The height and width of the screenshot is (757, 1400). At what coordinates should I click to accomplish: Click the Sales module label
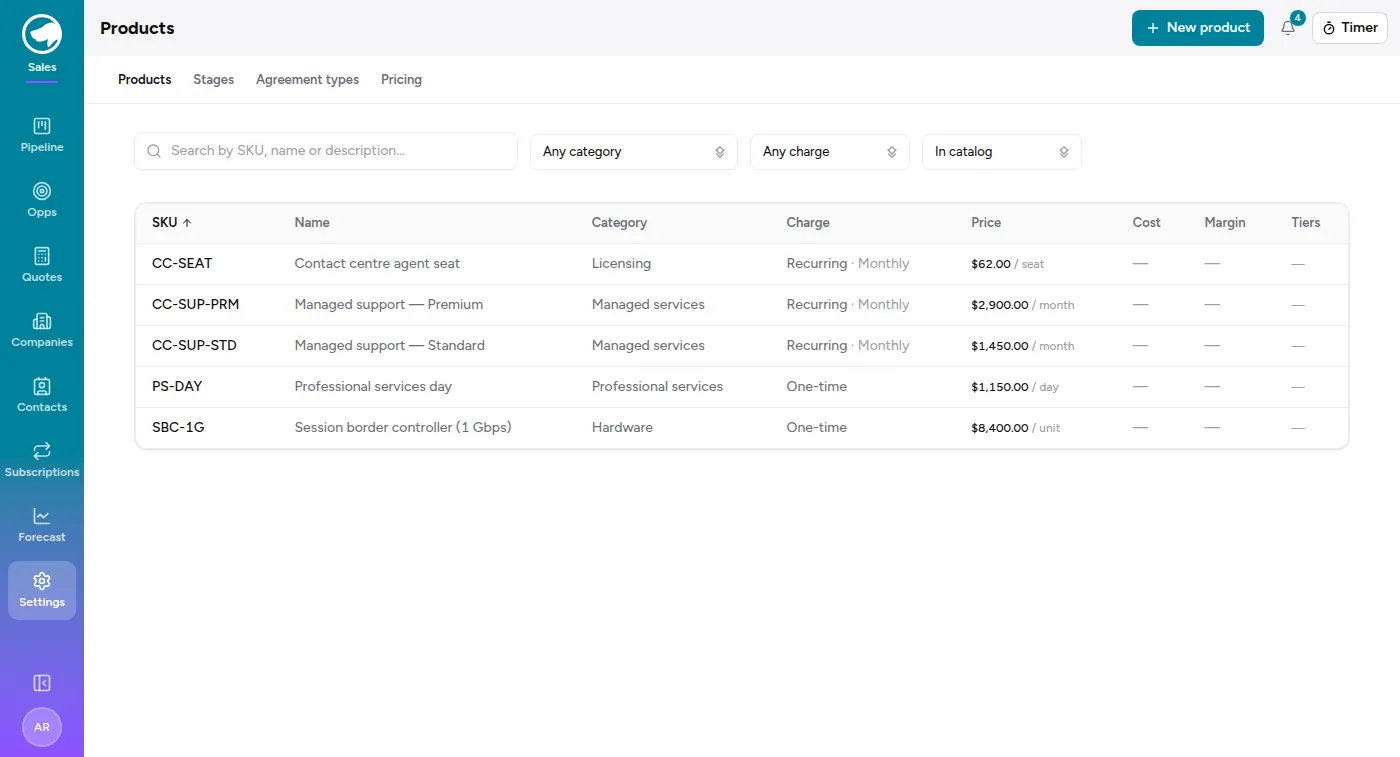42,68
